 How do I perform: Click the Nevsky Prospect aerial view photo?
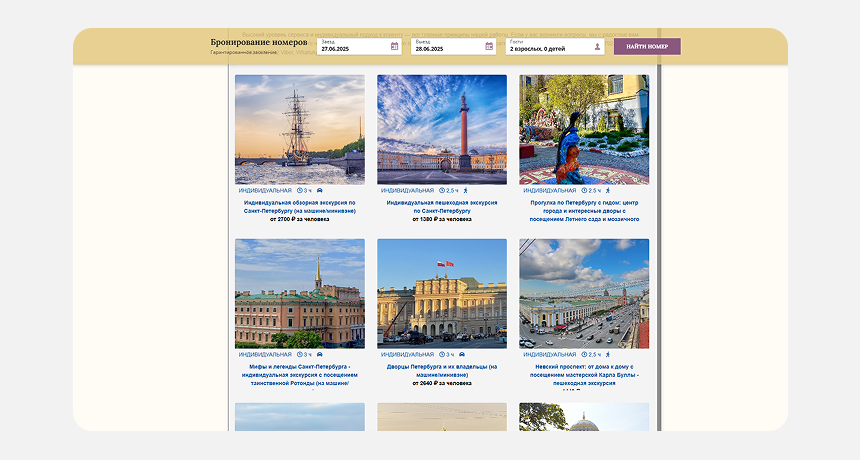[x=584, y=293]
